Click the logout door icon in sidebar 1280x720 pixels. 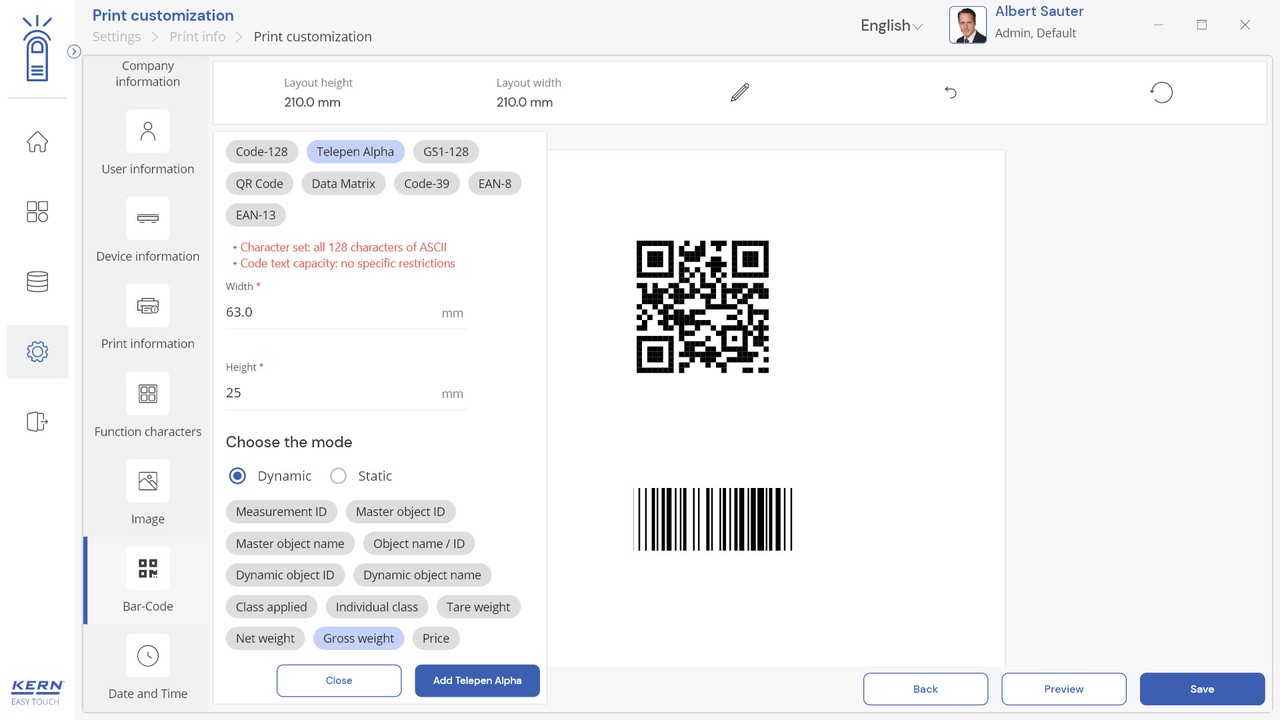37,421
